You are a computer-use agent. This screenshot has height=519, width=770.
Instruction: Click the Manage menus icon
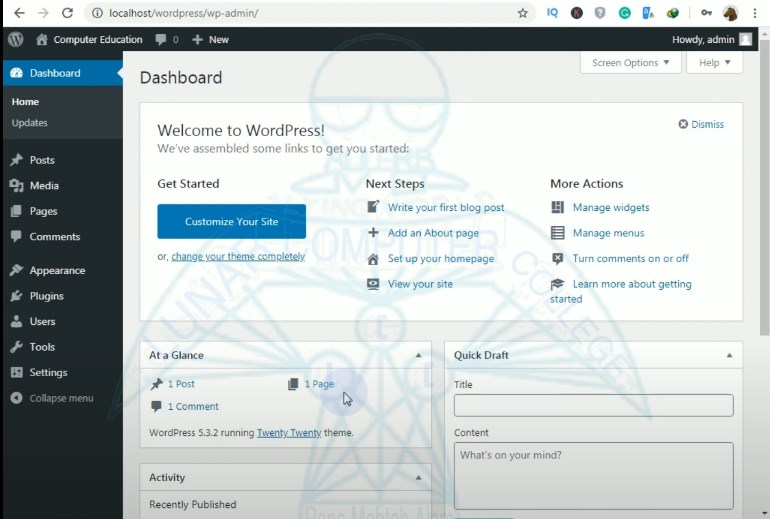point(557,233)
